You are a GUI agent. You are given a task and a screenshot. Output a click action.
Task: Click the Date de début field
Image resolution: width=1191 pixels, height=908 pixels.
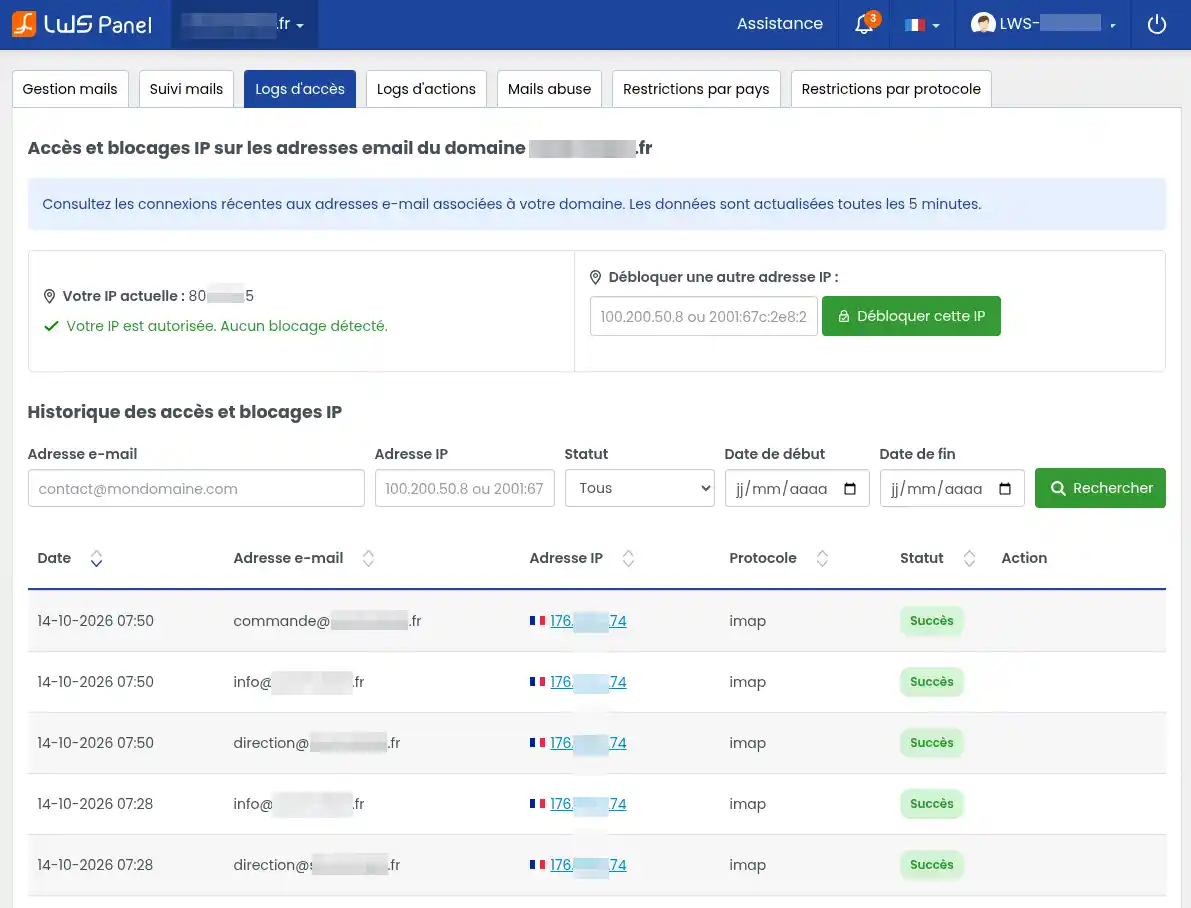click(797, 488)
